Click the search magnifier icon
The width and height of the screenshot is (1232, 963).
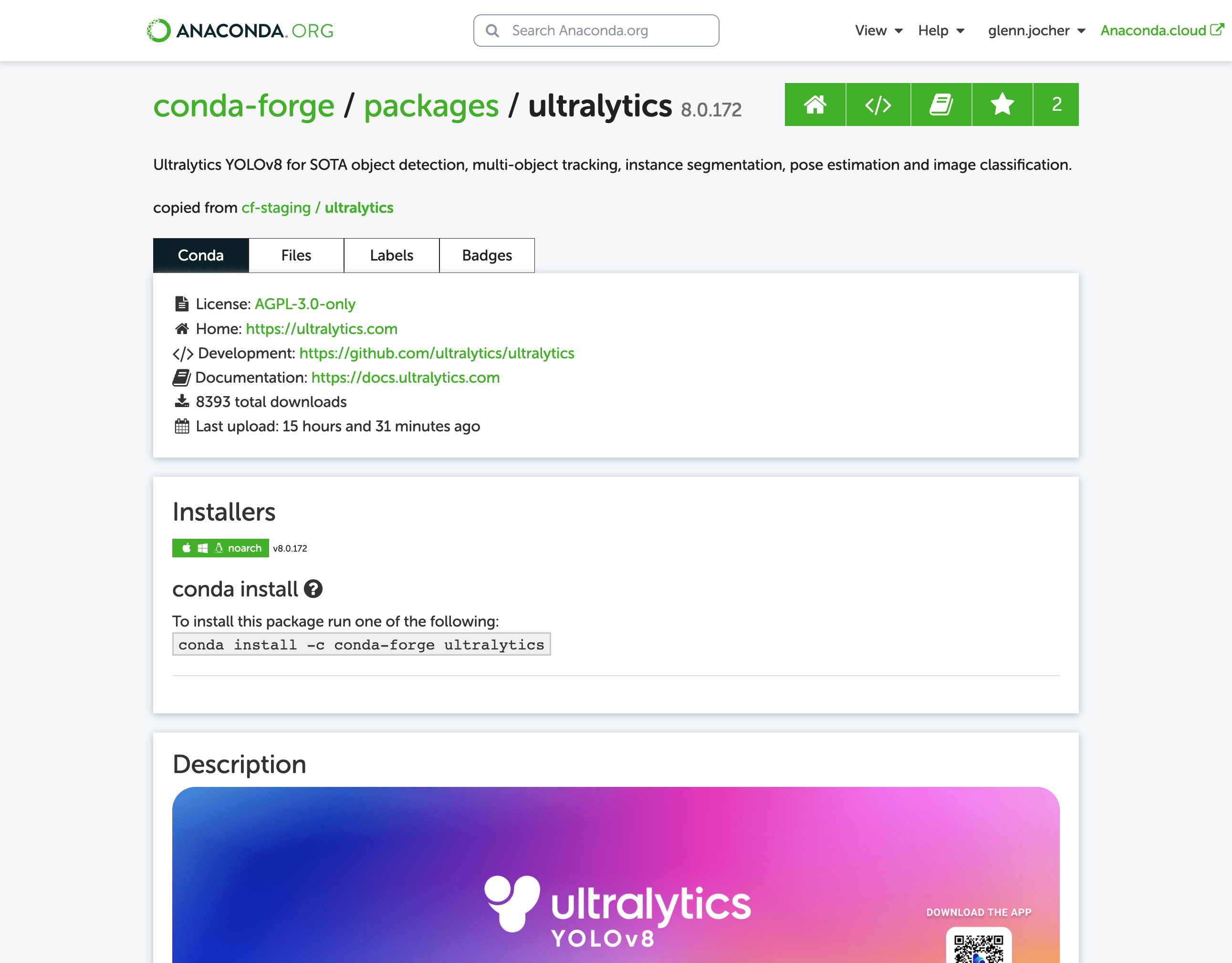493,30
